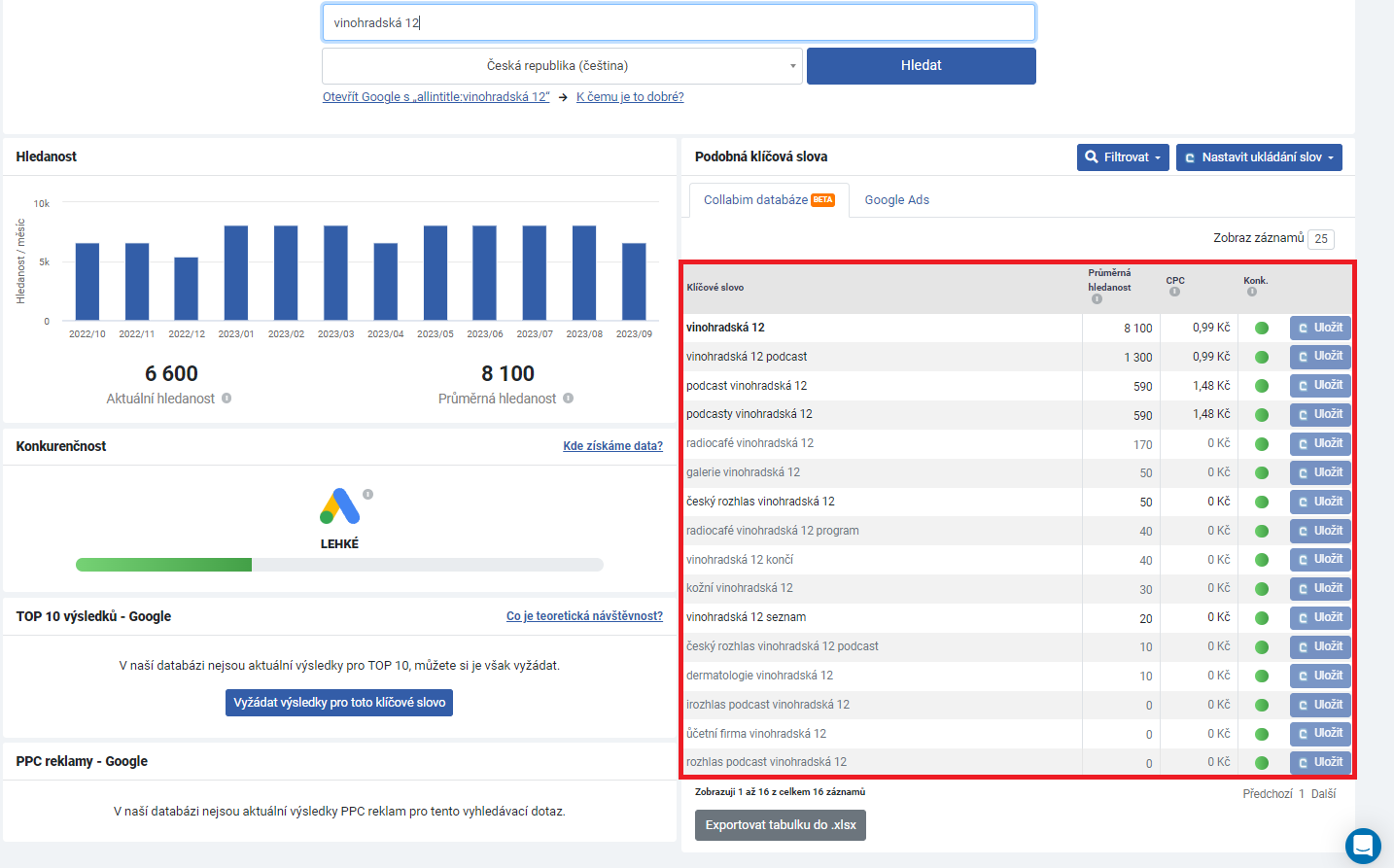Image resolution: width=1394 pixels, height=868 pixels.
Task: Click keyword účetní firma vinohradská 12
Action: click(x=756, y=734)
